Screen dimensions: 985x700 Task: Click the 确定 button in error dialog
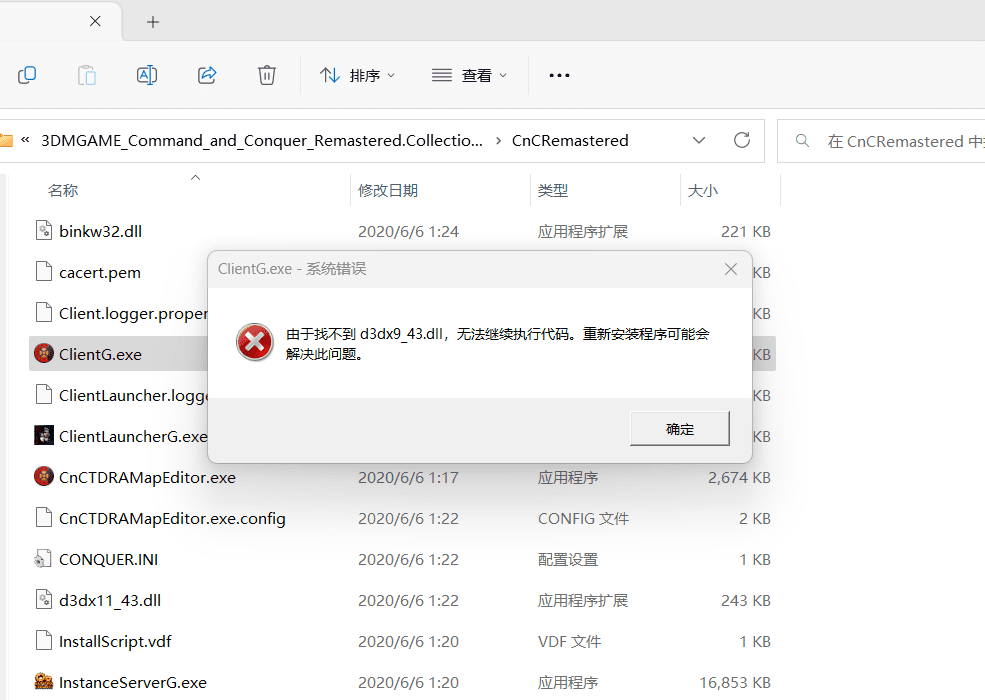point(679,429)
